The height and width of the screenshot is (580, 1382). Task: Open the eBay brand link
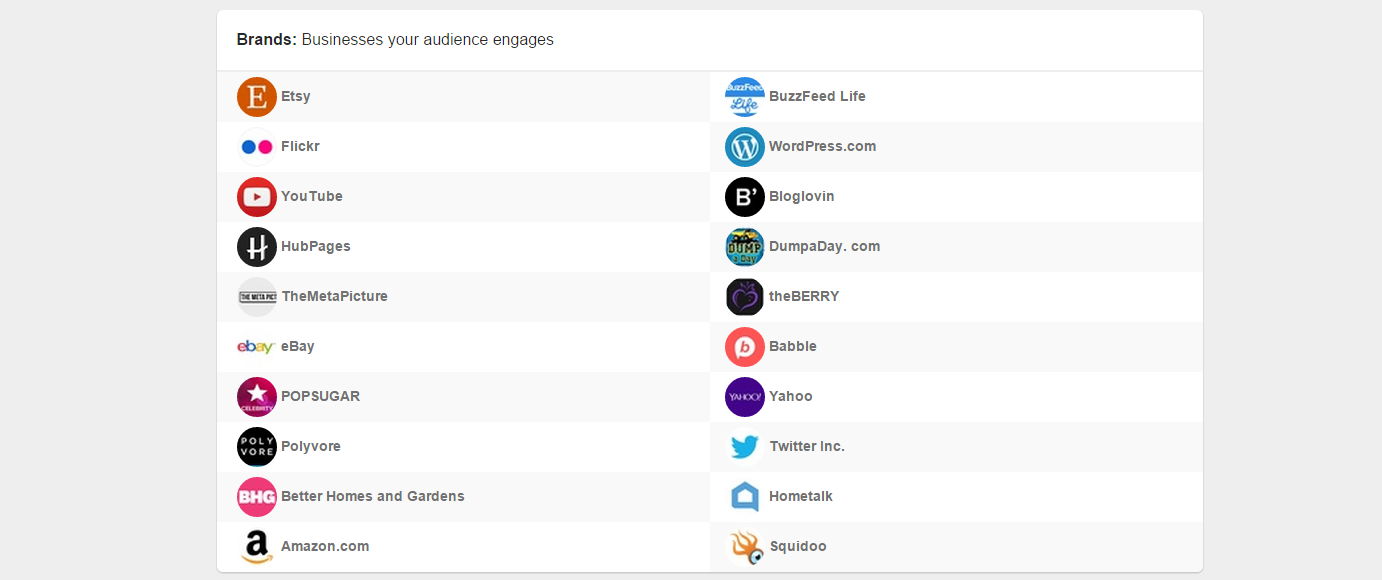298,347
